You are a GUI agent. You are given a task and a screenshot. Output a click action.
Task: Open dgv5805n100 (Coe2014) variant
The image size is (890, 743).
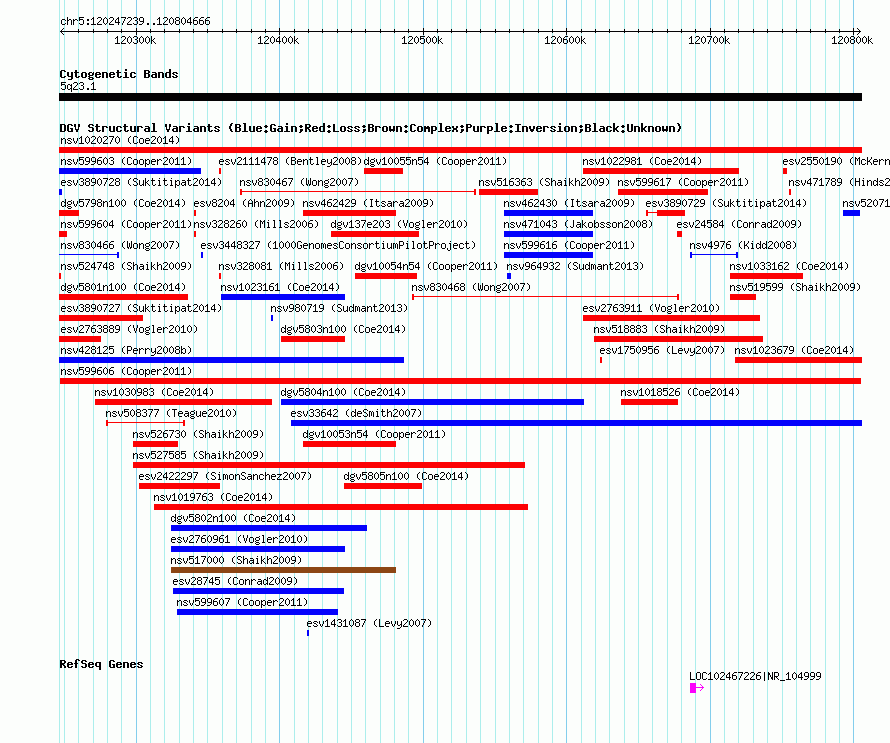click(x=406, y=476)
